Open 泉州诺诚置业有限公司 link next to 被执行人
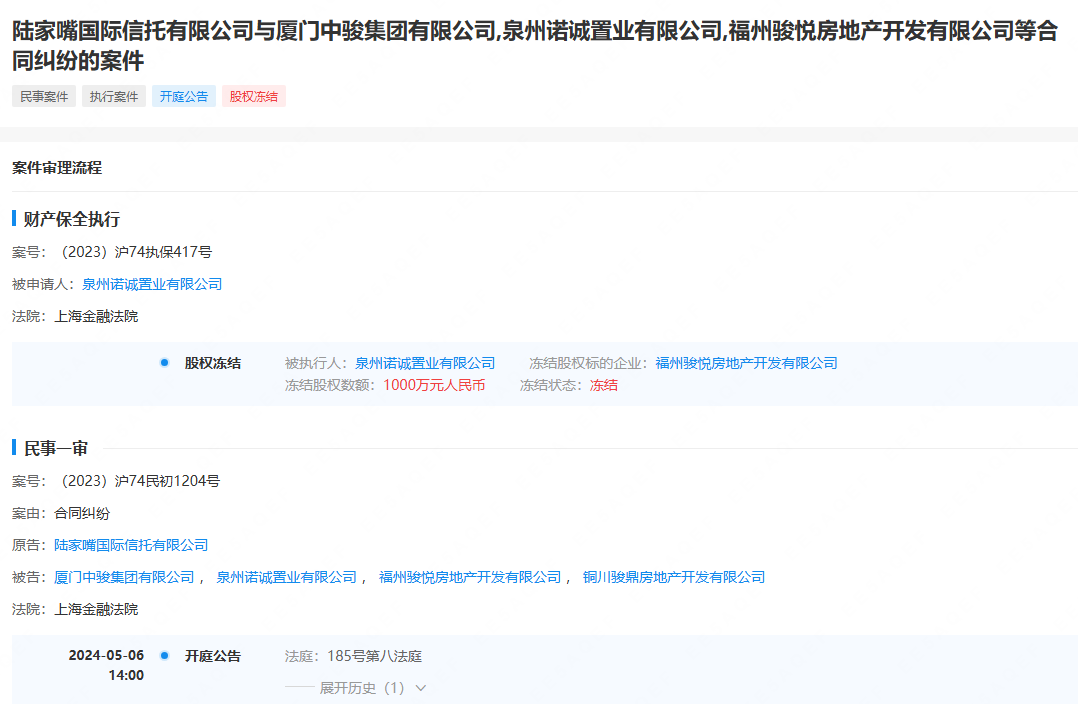This screenshot has height=704, width=1078. (x=425, y=363)
